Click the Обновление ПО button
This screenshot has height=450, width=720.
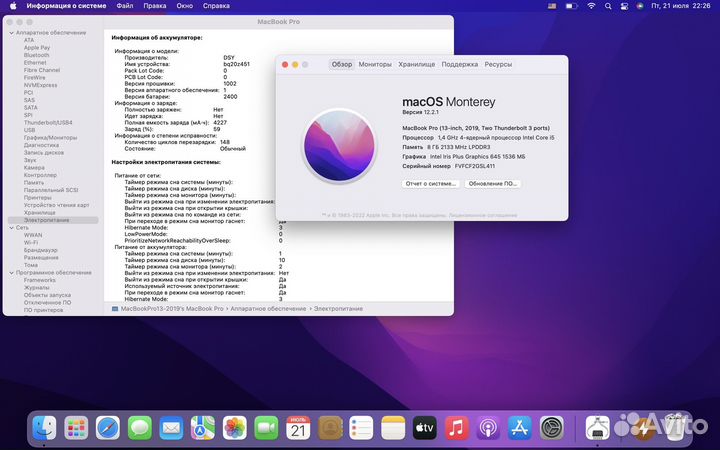pos(492,184)
